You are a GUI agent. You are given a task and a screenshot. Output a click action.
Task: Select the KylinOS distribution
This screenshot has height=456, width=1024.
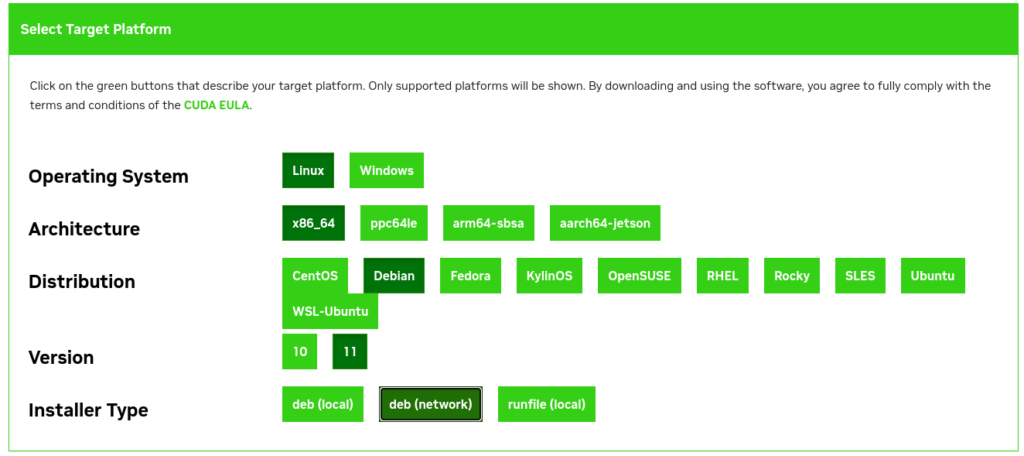click(549, 276)
